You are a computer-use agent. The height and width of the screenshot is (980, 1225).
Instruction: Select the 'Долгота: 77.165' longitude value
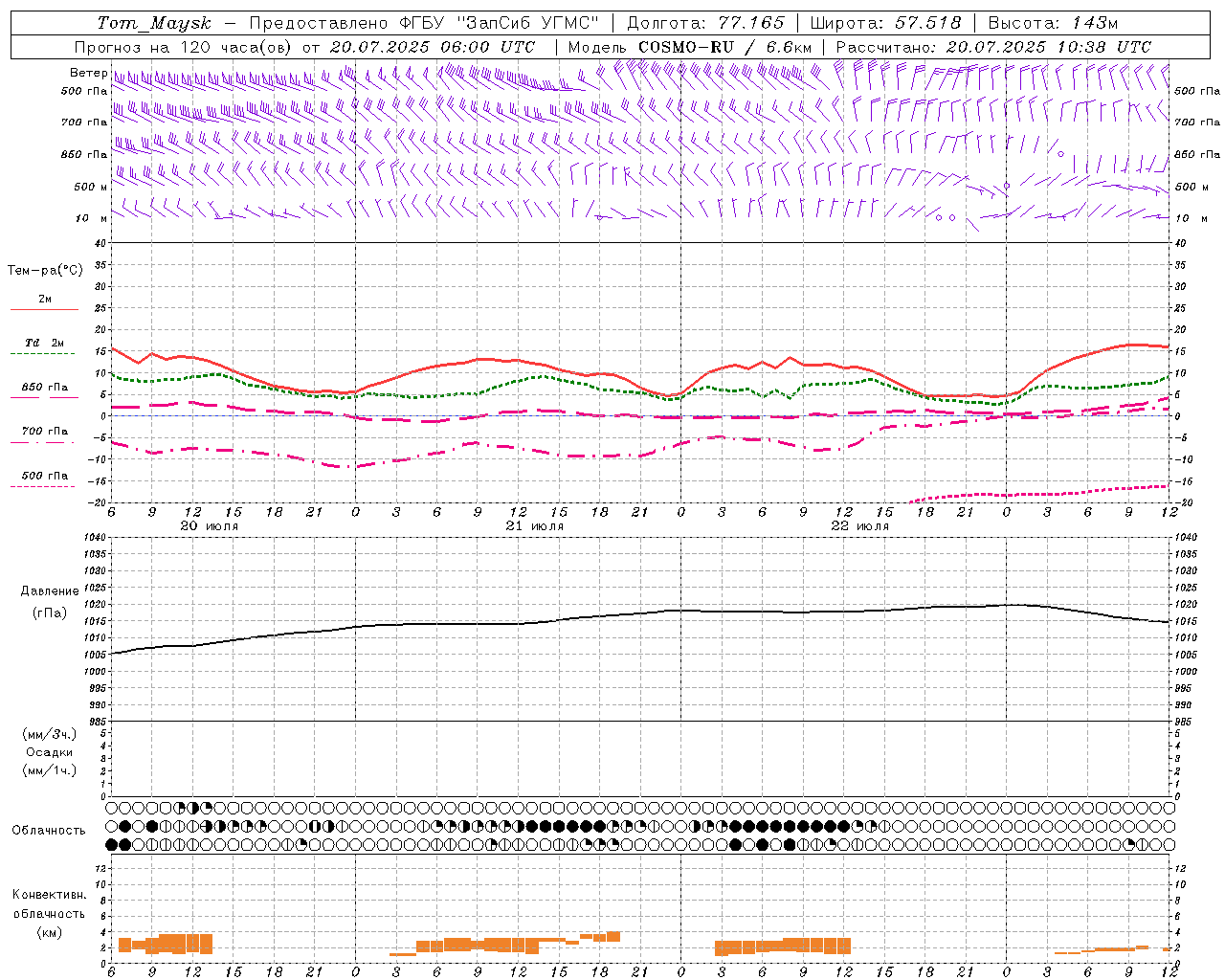pos(705,23)
